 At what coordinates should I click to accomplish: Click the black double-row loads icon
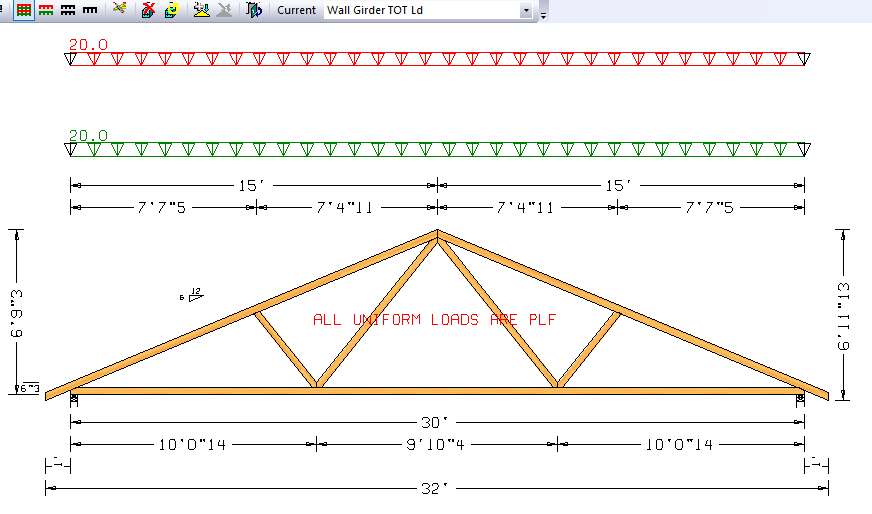click(68, 10)
